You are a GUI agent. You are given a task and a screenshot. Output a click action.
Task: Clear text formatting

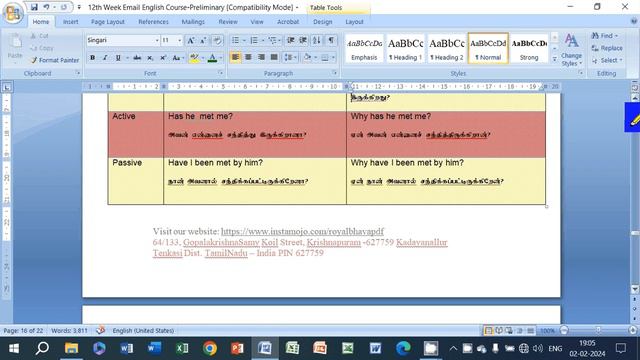pyautogui.click(x=217, y=40)
